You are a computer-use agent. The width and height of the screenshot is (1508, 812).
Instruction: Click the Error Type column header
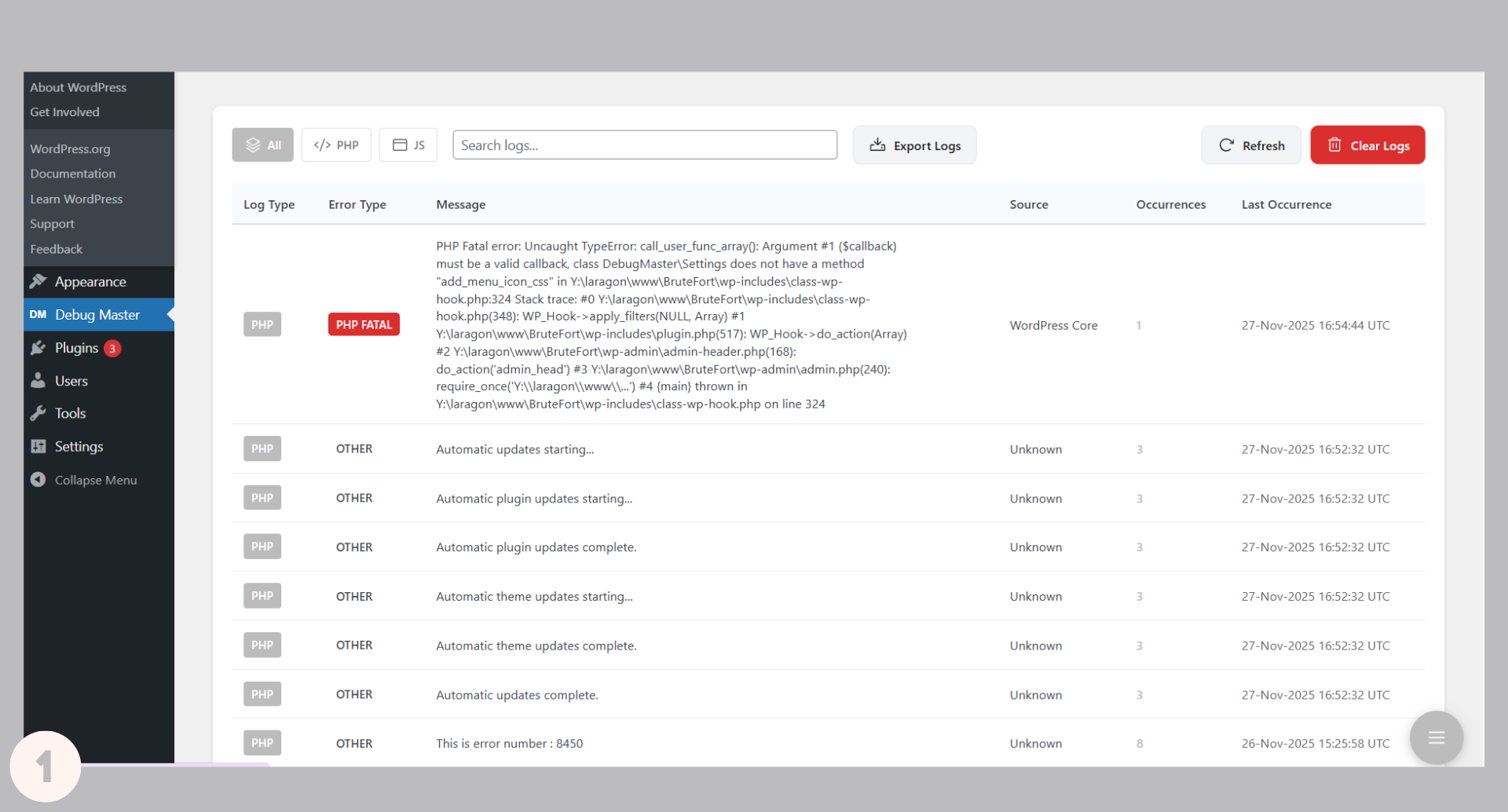[x=357, y=204]
